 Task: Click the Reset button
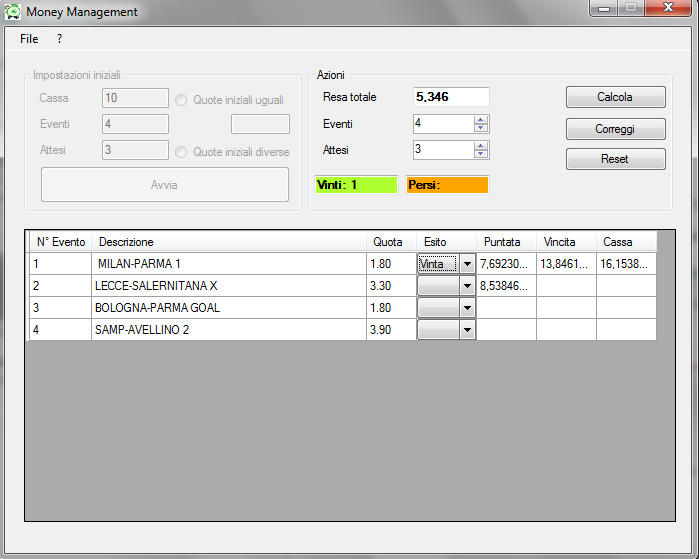tap(615, 159)
